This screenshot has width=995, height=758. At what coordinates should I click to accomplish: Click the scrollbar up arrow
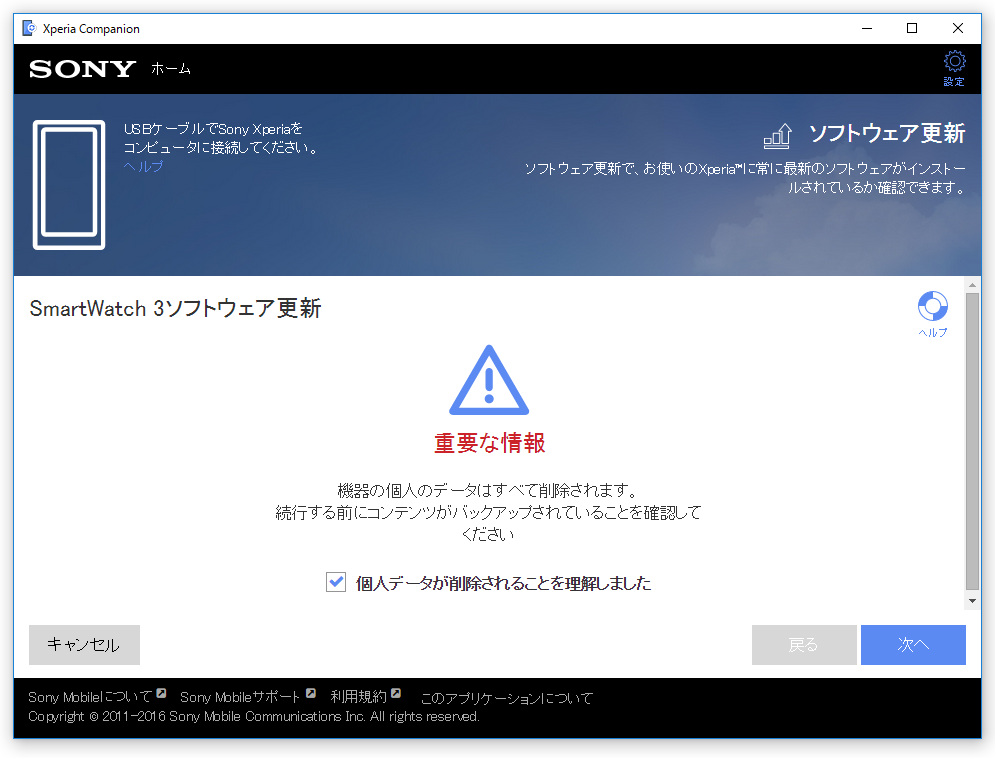[972, 285]
